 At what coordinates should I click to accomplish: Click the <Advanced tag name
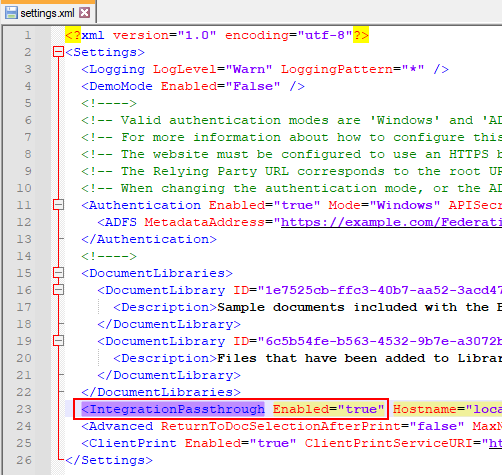[117, 426]
